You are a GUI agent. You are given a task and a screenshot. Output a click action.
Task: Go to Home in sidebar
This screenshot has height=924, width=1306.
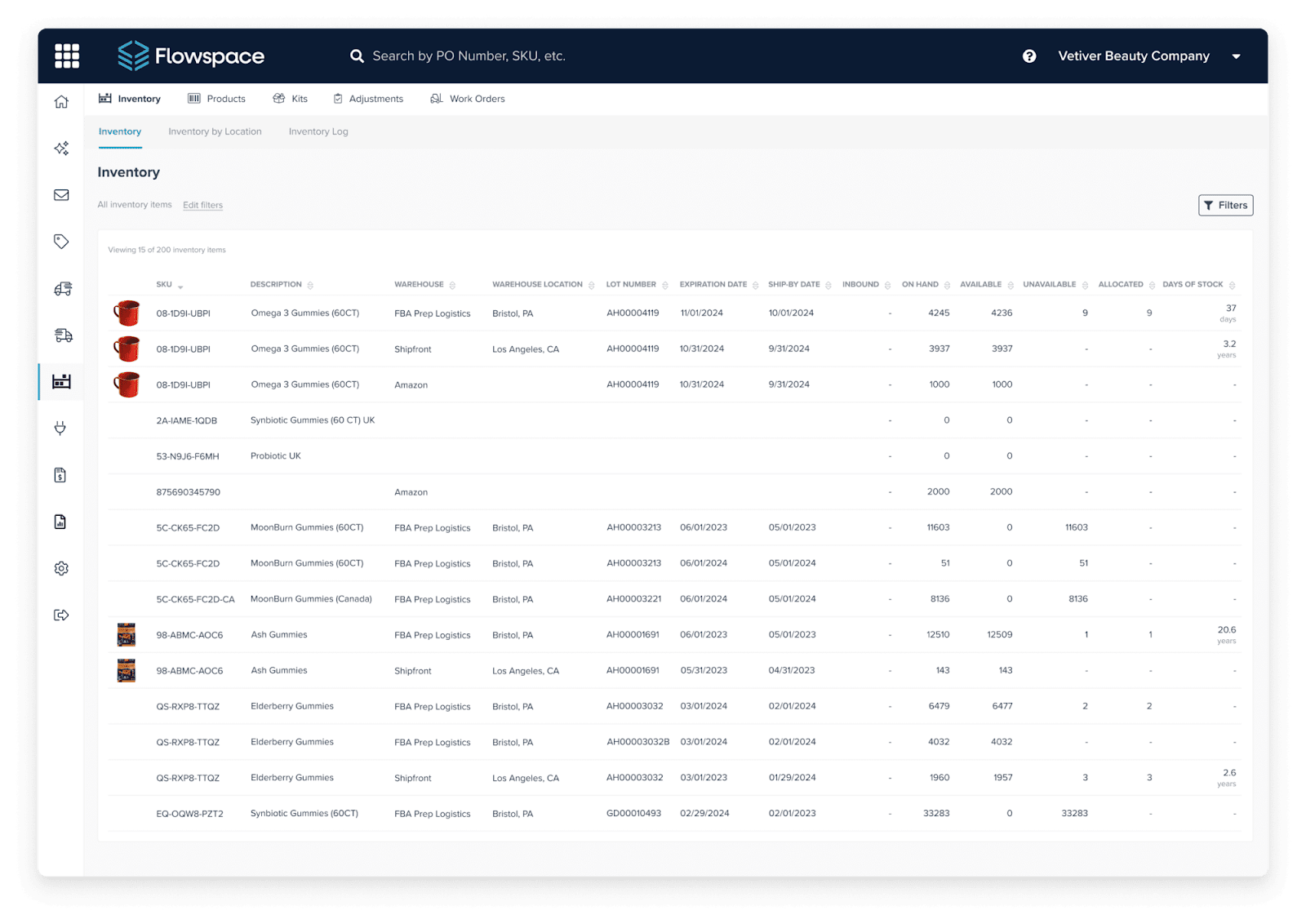(x=61, y=102)
